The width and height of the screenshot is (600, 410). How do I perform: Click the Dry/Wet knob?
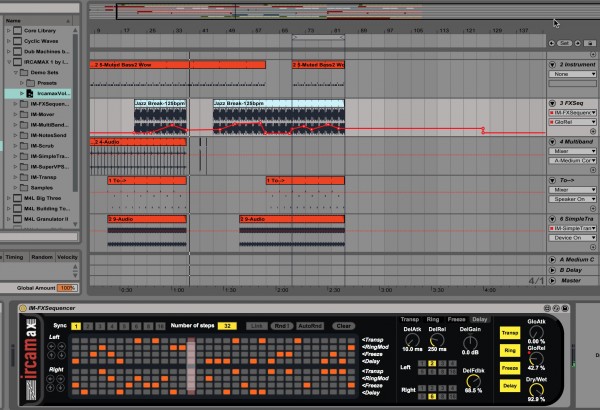click(536, 390)
